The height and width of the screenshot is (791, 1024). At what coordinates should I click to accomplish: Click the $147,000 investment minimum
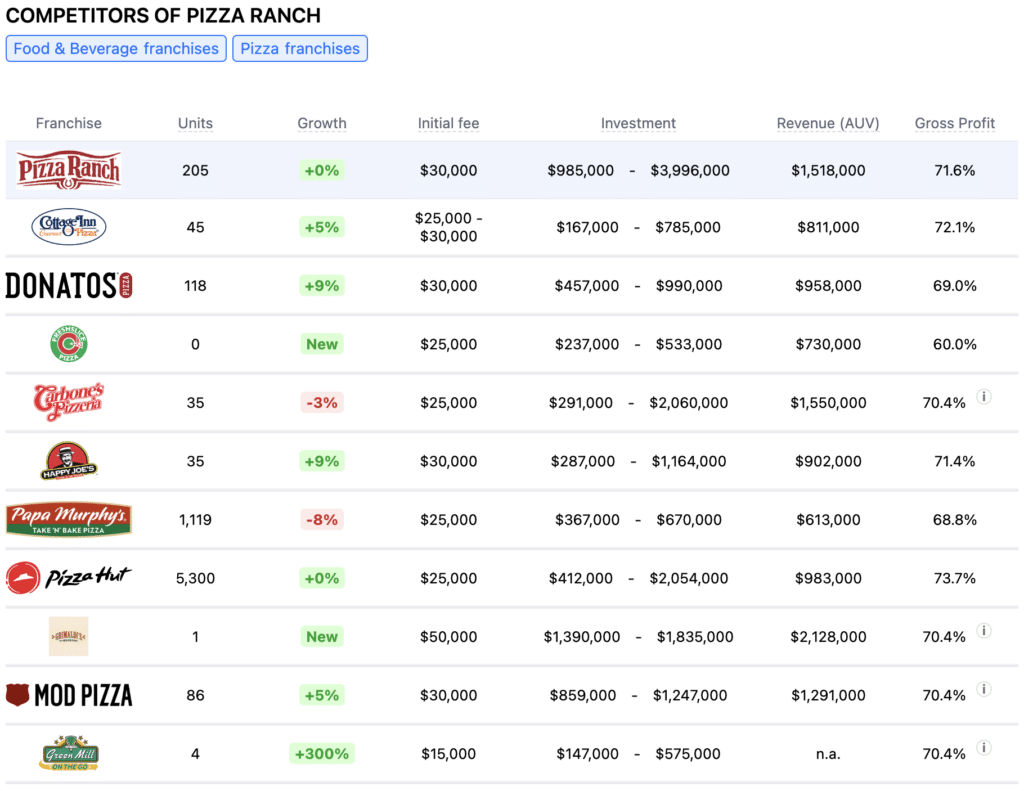(x=587, y=754)
